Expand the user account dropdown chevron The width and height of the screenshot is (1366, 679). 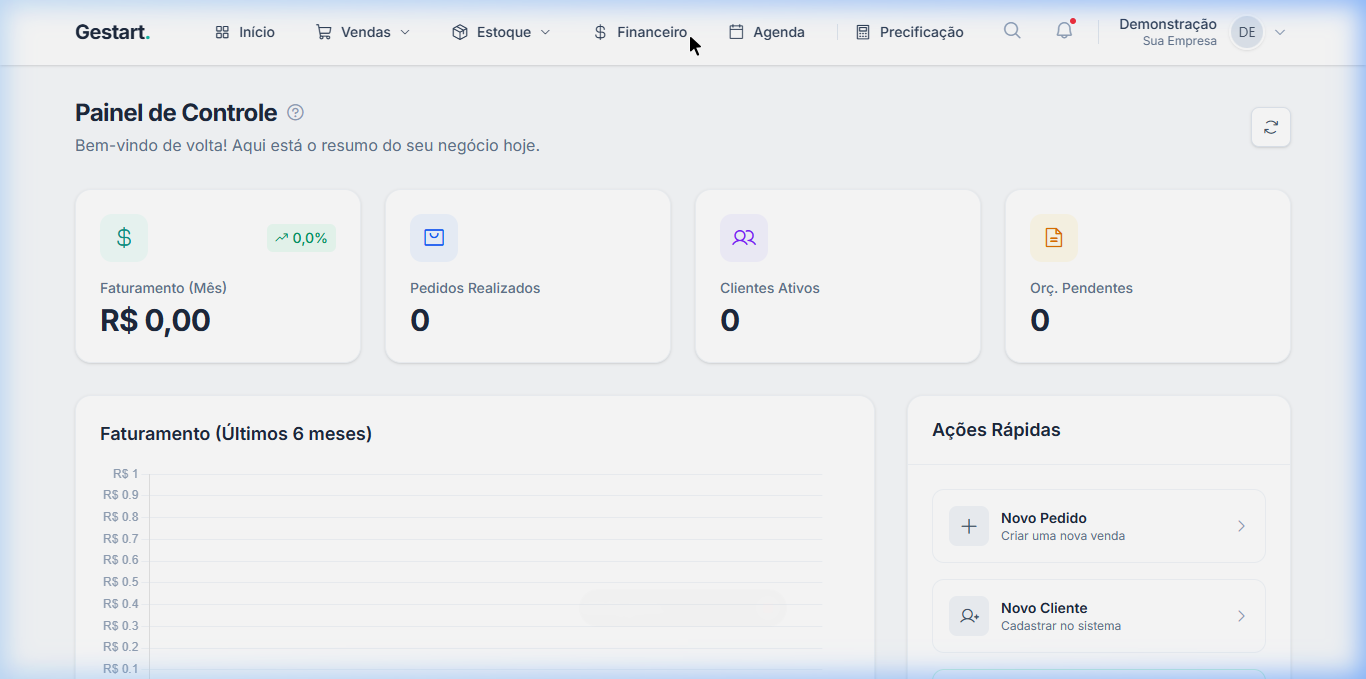[1280, 32]
